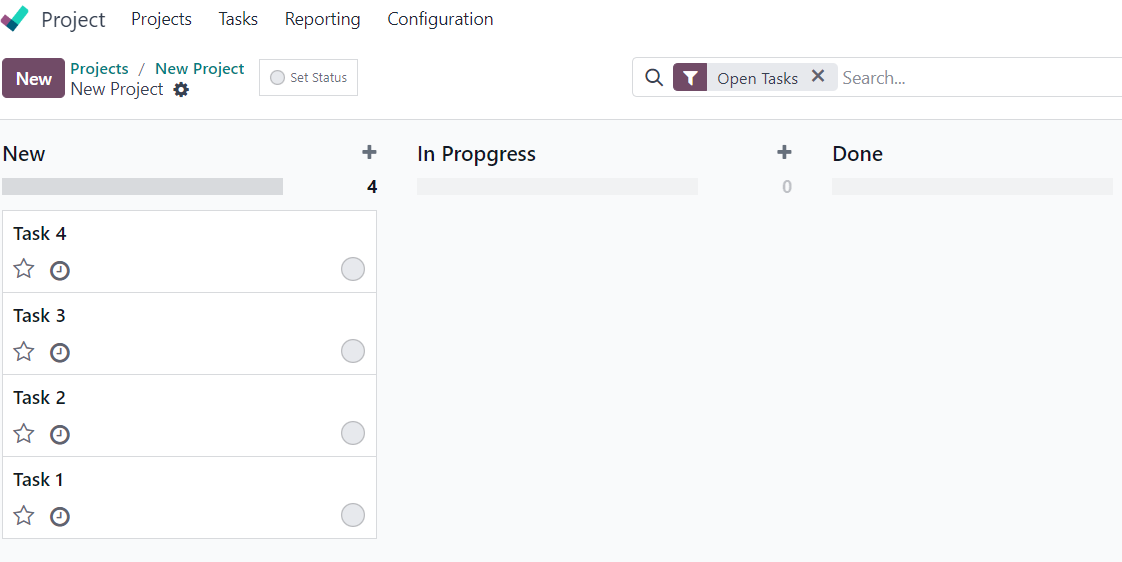Add task with plus in In Propgress column
This screenshot has width=1122, height=562.
click(x=784, y=152)
